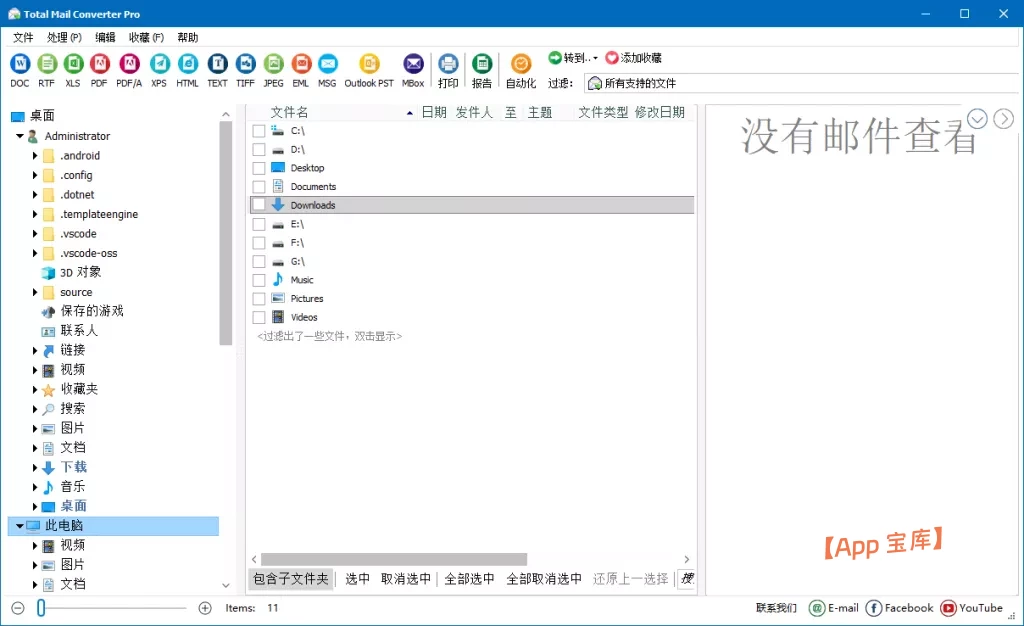The width and height of the screenshot is (1024, 626).
Task: Convert to DOC format
Action: [20, 70]
